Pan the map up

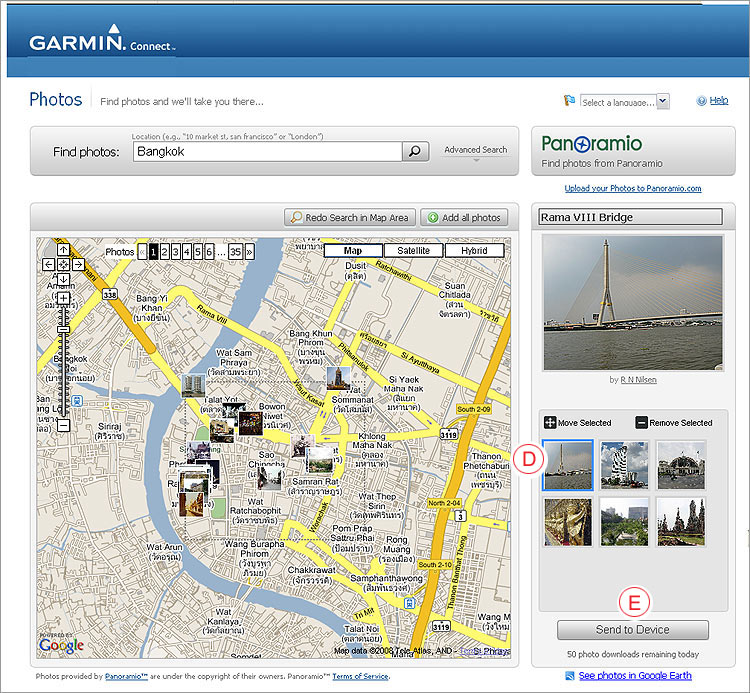coord(63,250)
